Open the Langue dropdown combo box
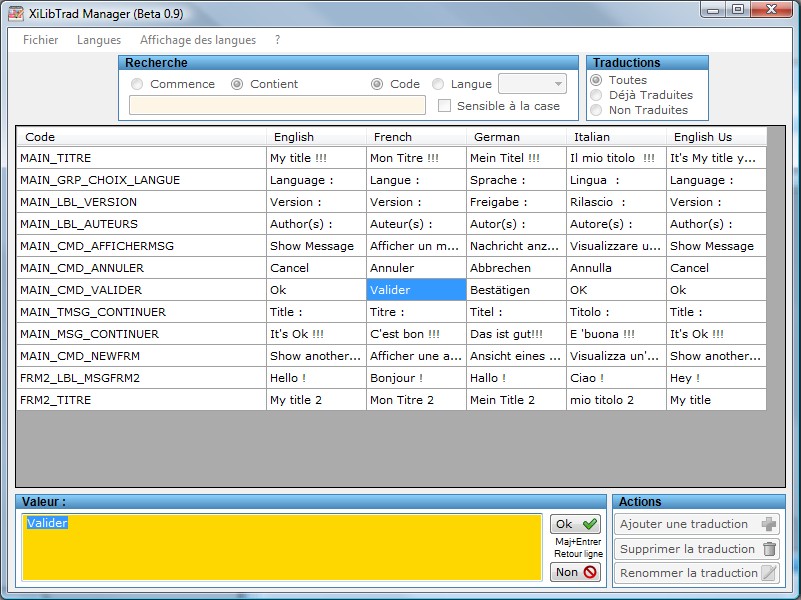 tap(532, 84)
